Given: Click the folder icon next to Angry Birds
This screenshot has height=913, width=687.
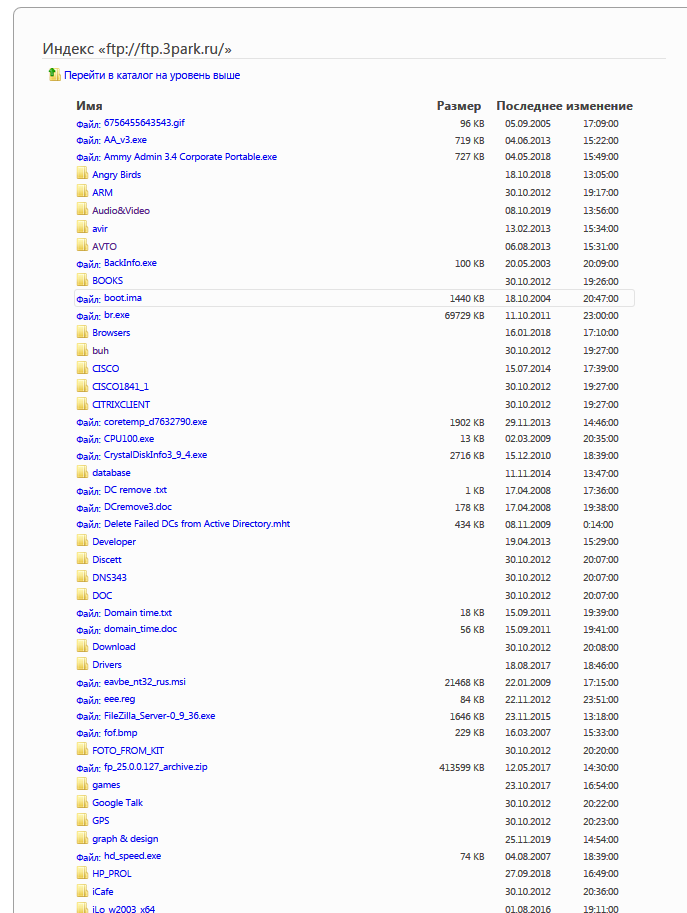Looking at the screenshot, I should point(83,174).
